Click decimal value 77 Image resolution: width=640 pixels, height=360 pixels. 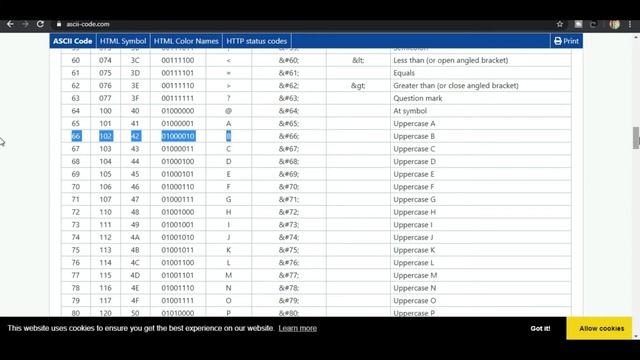(76, 275)
